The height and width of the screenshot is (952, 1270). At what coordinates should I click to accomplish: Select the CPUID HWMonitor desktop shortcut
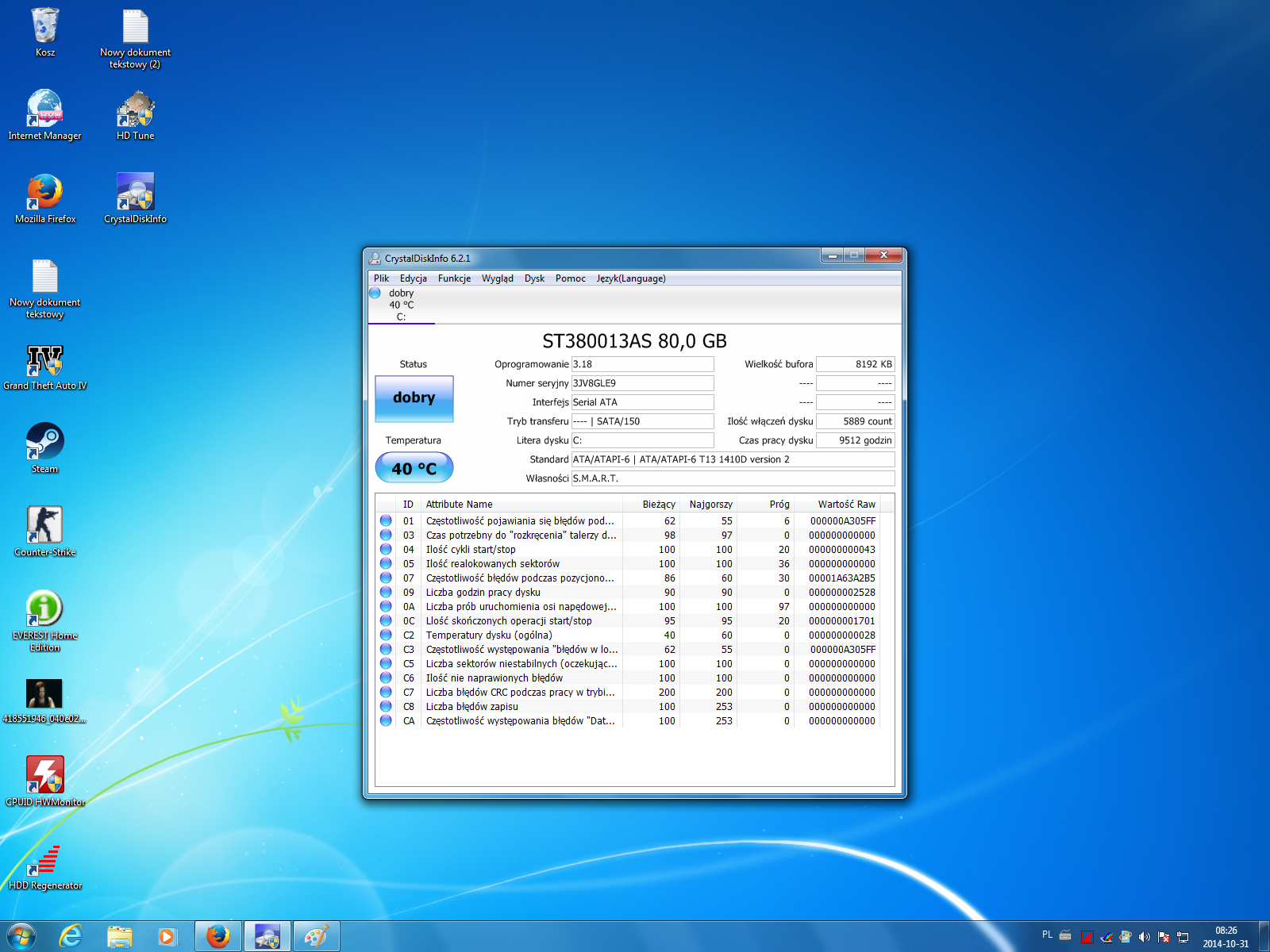coord(45,782)
